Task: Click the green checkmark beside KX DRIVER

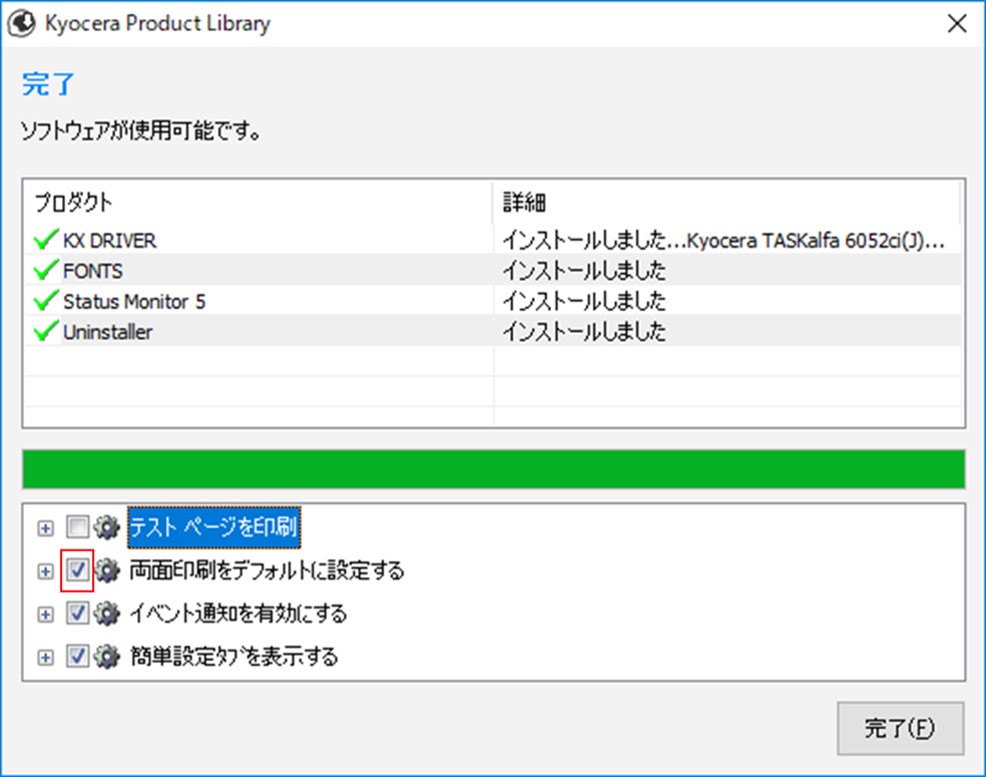Action: [46, 240]
